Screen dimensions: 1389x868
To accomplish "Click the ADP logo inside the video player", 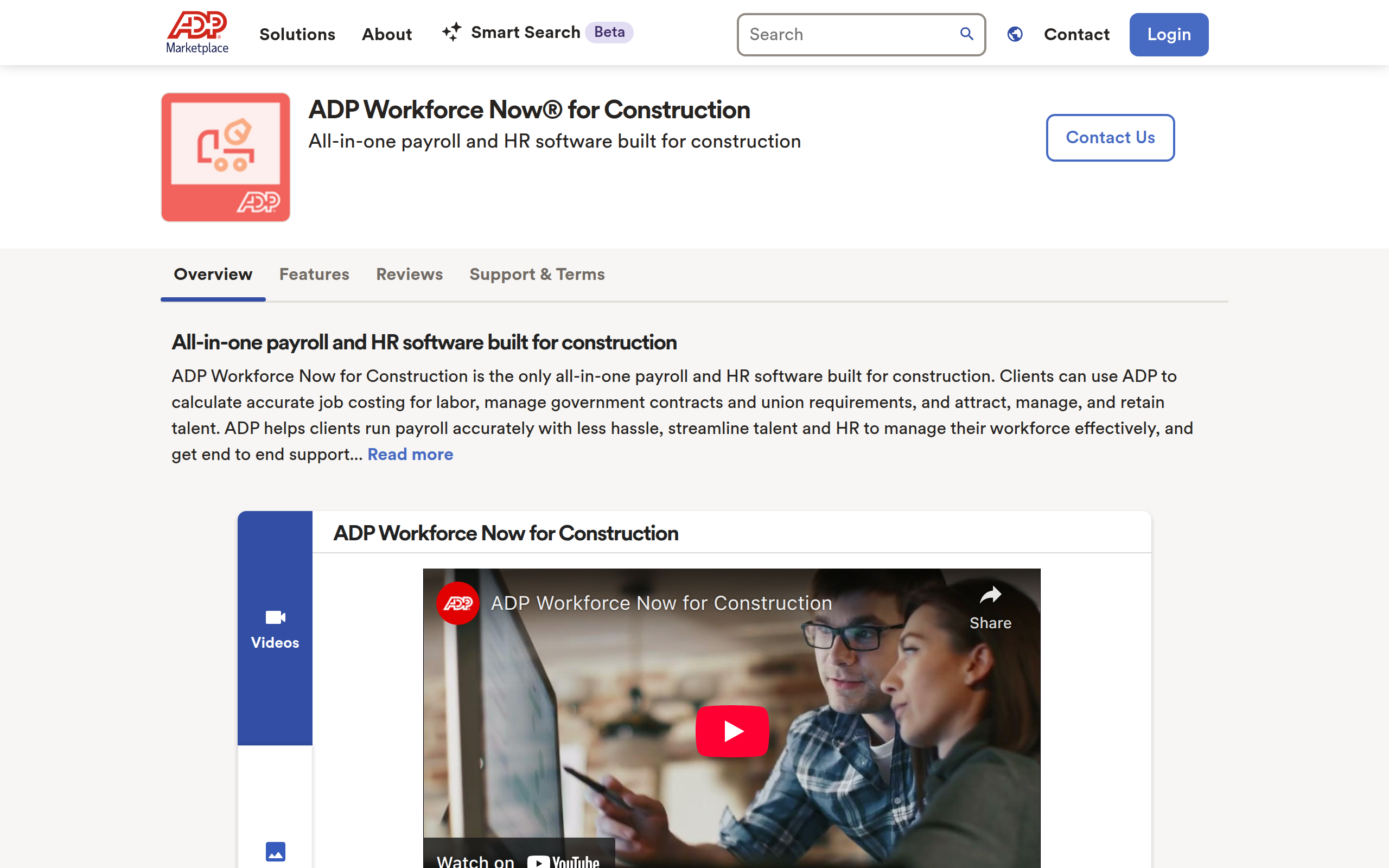I will [x=457, y=603].
